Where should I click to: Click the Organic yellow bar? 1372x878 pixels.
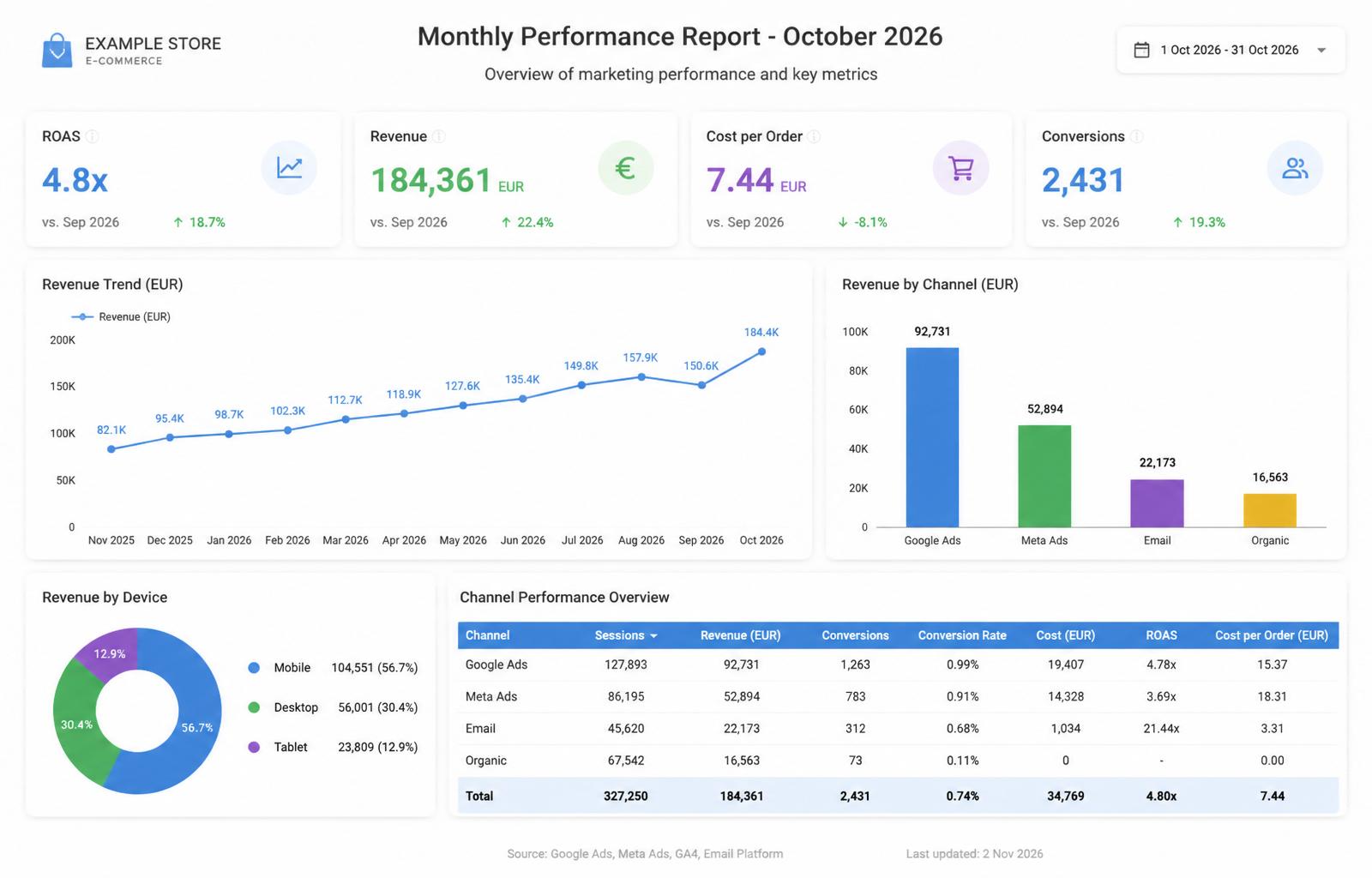coord(1270,511)
